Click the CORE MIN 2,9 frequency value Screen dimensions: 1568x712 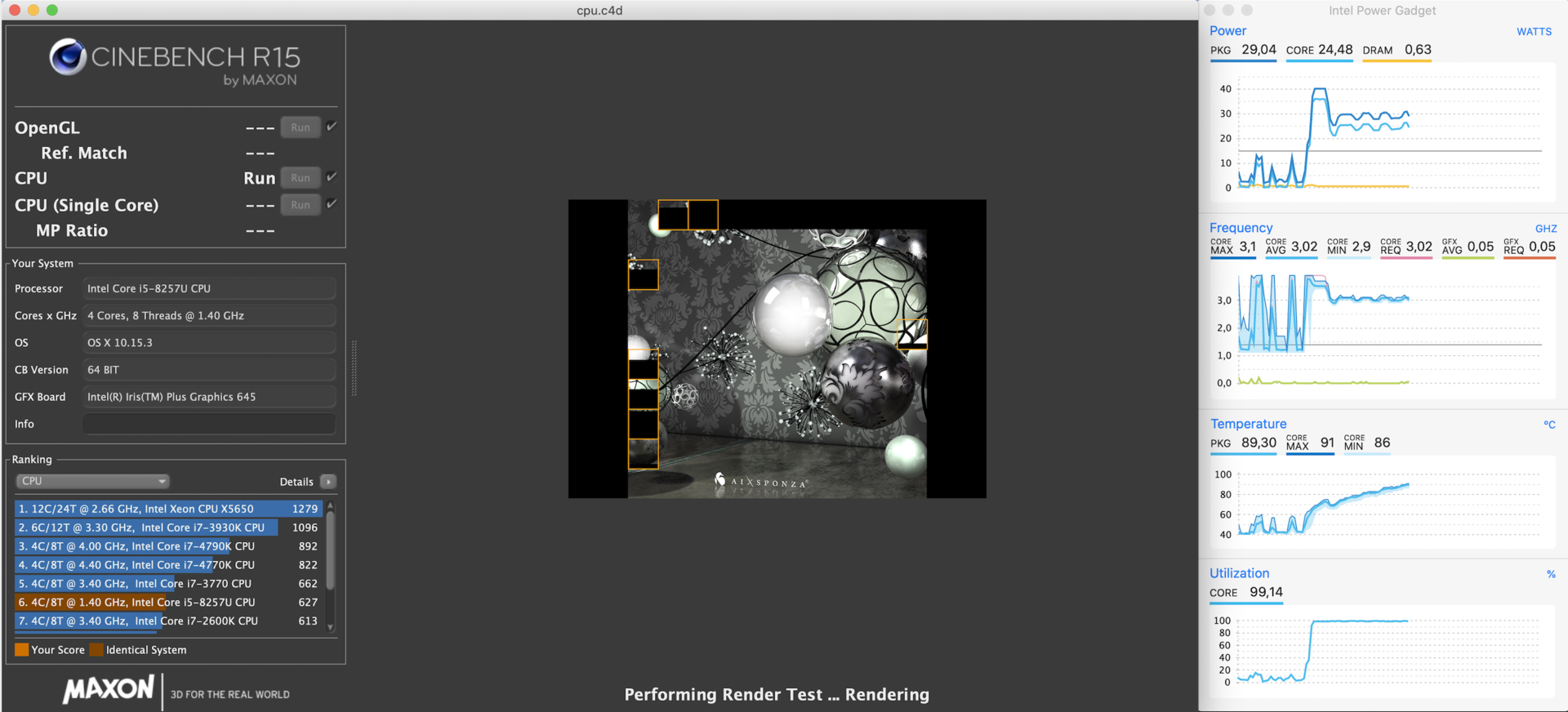pyautogui.click(x=1349, y=247)
